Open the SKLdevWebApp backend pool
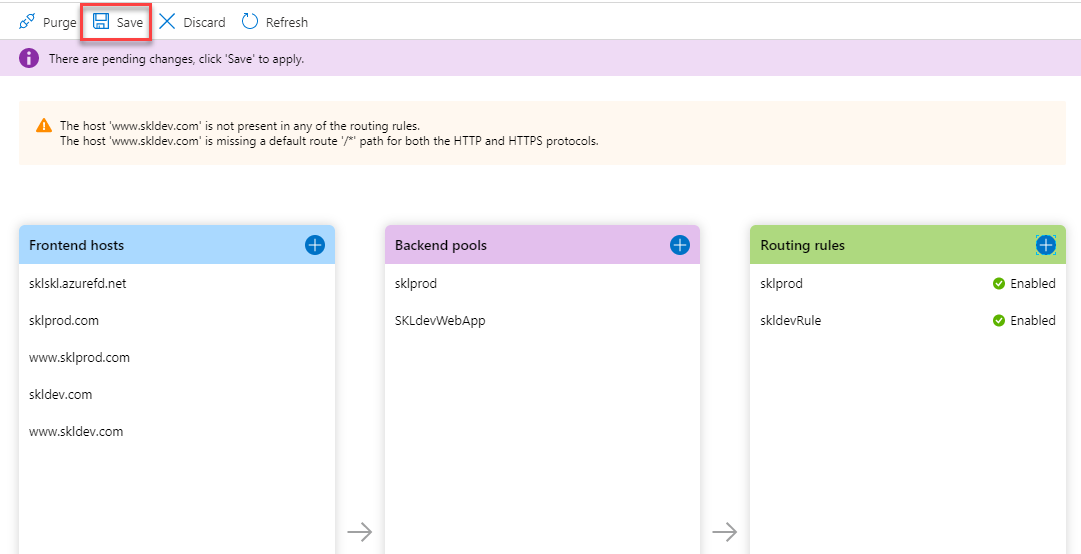Screen dimensions: 1081x554 point(441,320)
